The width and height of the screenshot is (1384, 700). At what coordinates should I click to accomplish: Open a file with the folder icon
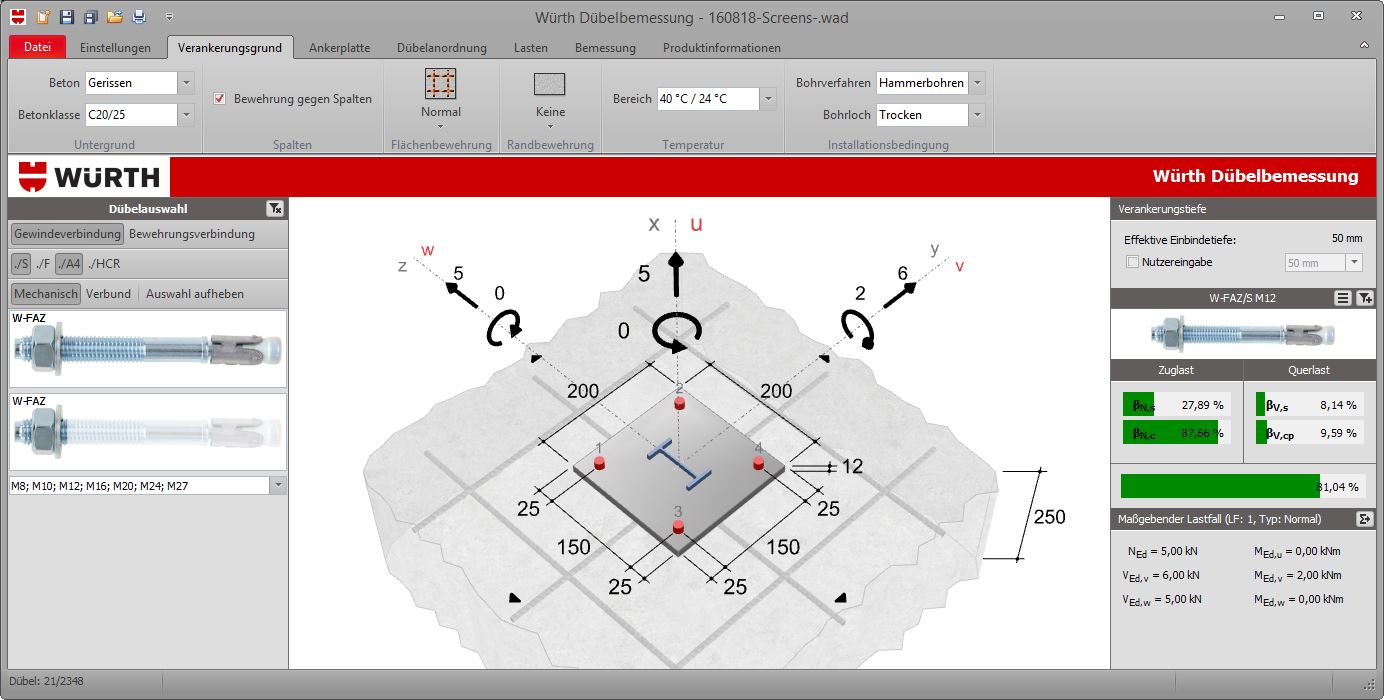pos(115,17)
